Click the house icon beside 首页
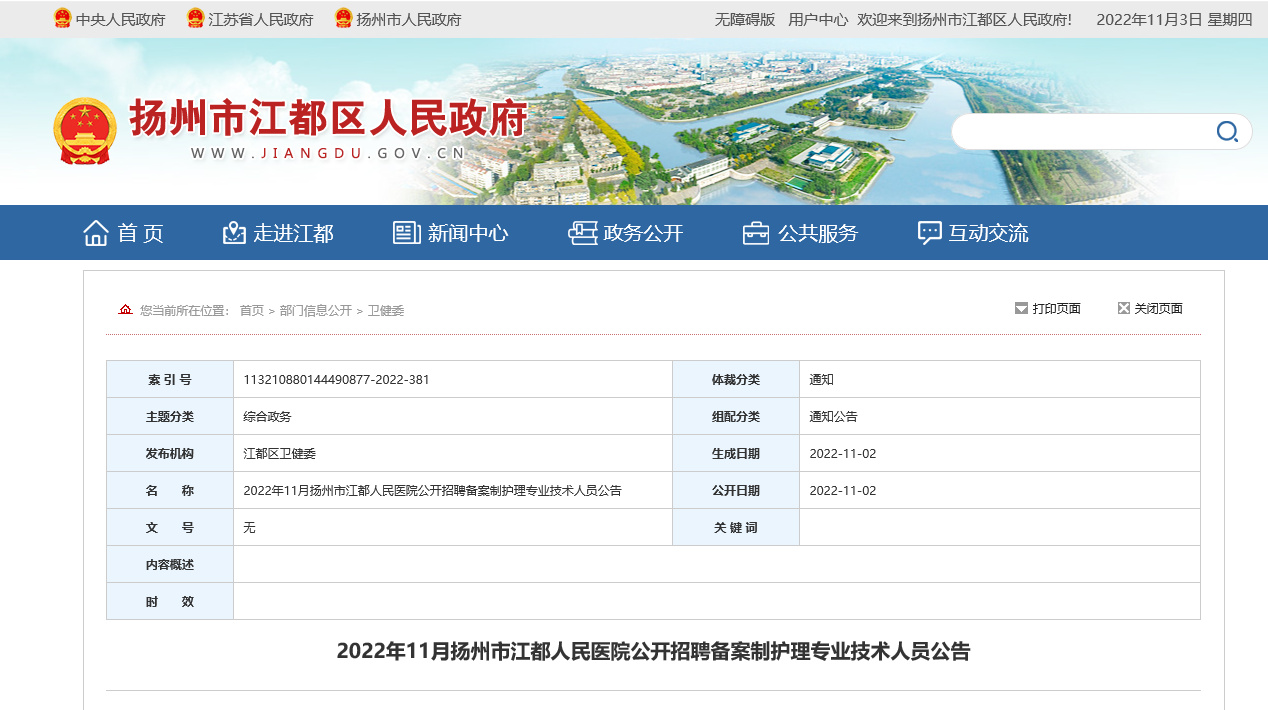 point(96,233)
